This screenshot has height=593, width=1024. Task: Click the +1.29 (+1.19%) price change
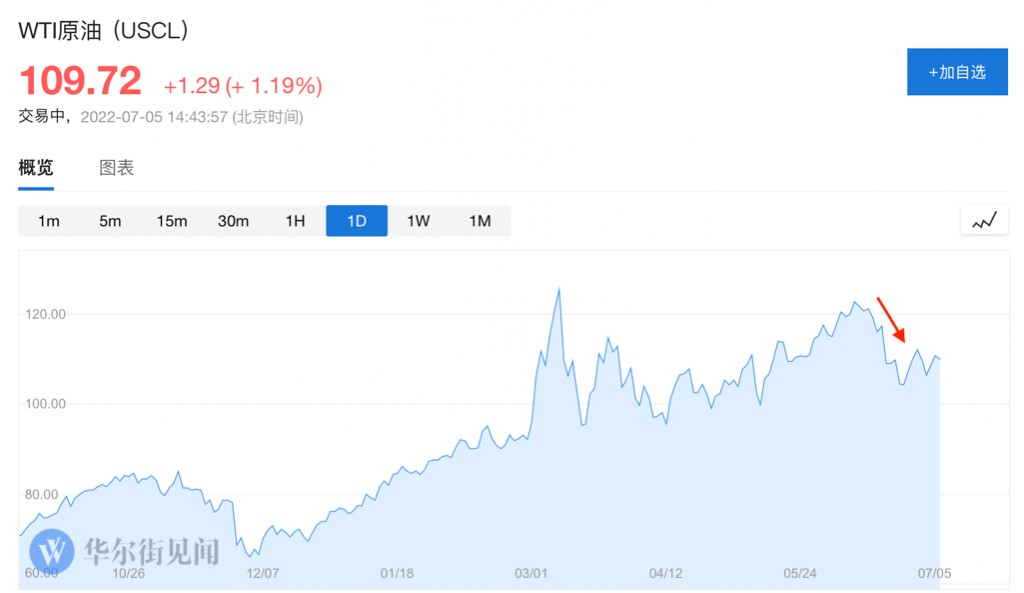pos(243,86)
